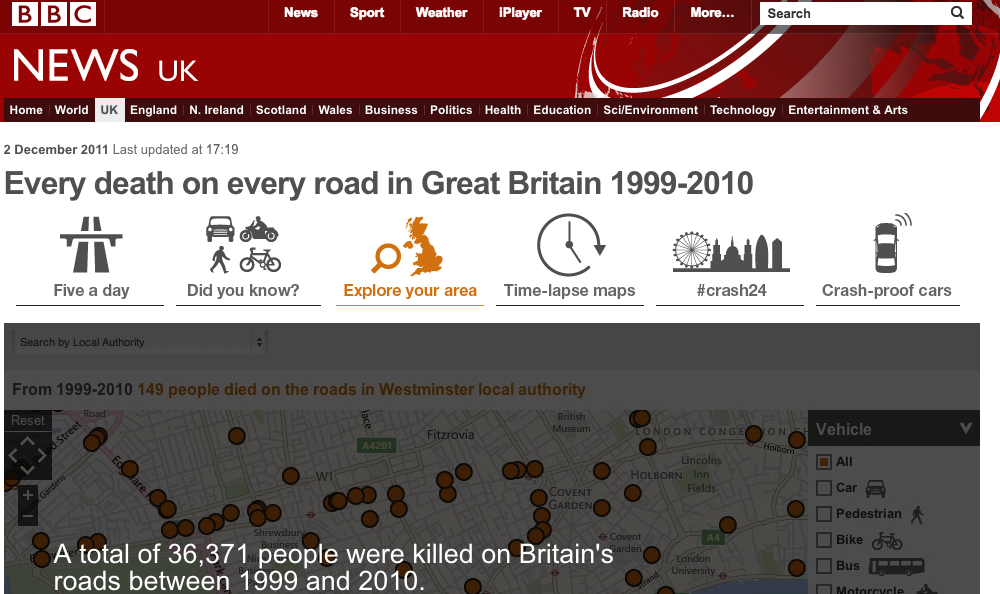Collapse the Vehicle filter panel

click(x=966, y=428)
